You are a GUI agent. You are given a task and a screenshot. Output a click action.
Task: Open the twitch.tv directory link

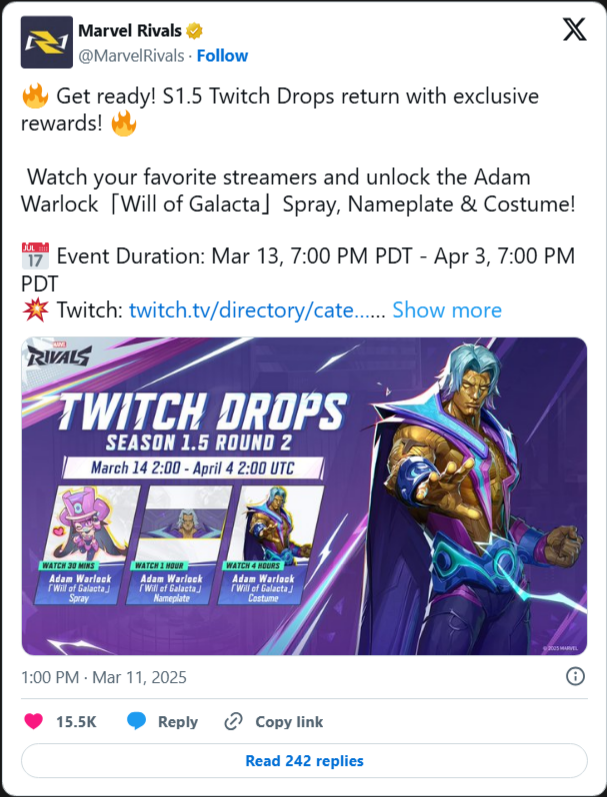coord(257,310)
